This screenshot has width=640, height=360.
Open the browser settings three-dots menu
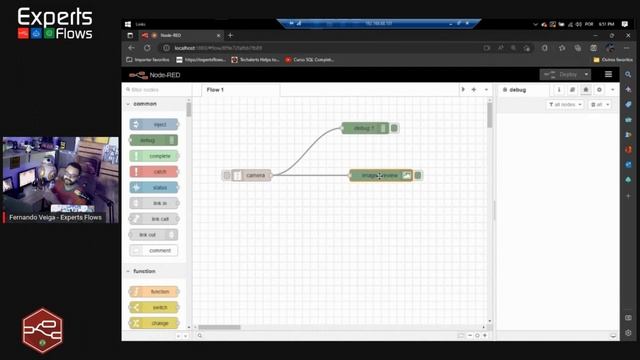click(x=627, y=48)
